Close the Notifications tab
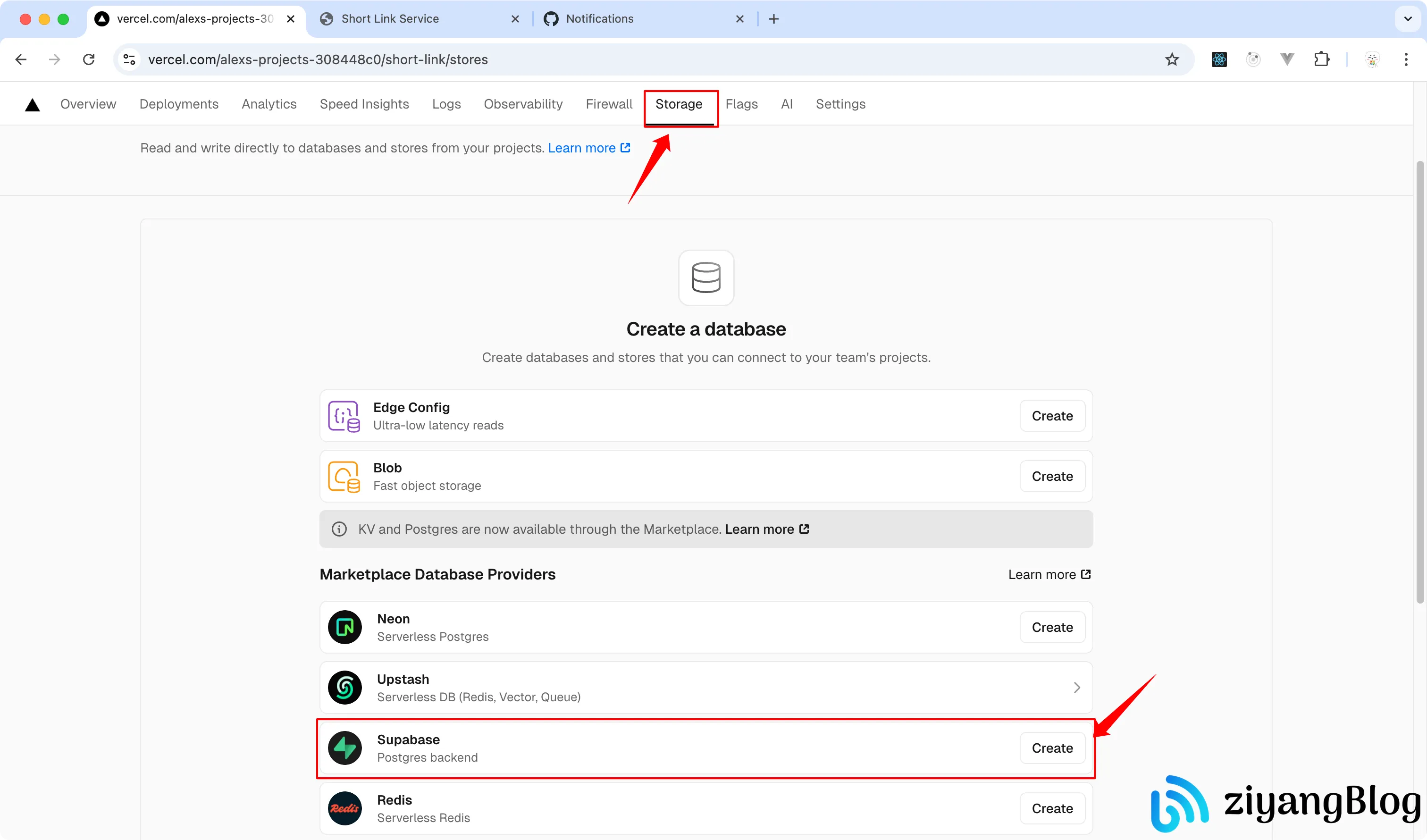 [x=739, y=19]
